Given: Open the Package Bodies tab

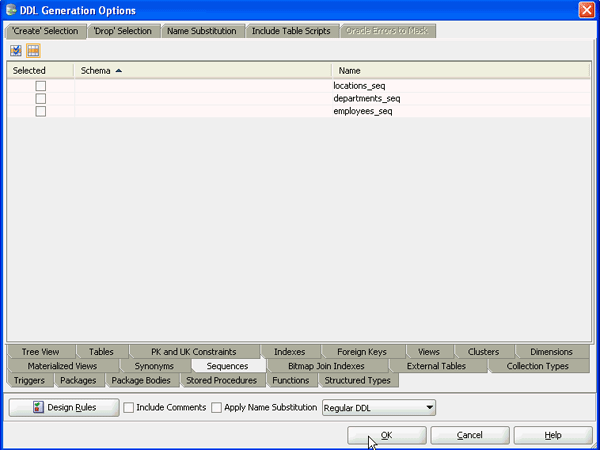Looking at the screenshot, I should click(141, 380).
